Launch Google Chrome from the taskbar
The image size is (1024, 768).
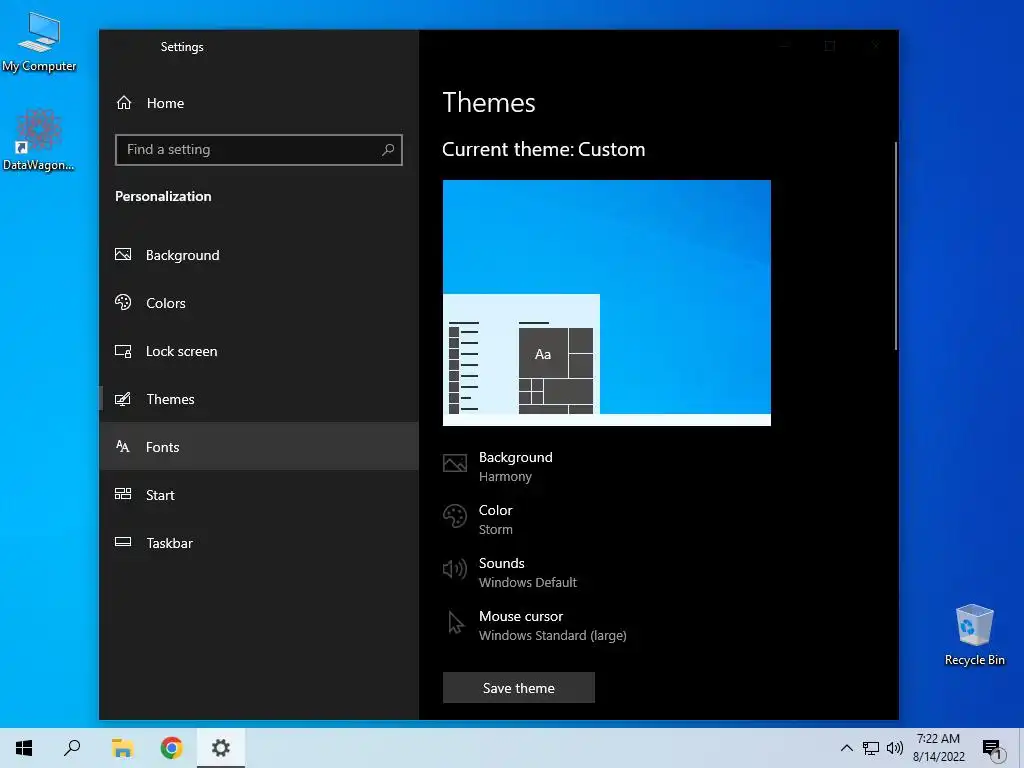coord(172,748)
